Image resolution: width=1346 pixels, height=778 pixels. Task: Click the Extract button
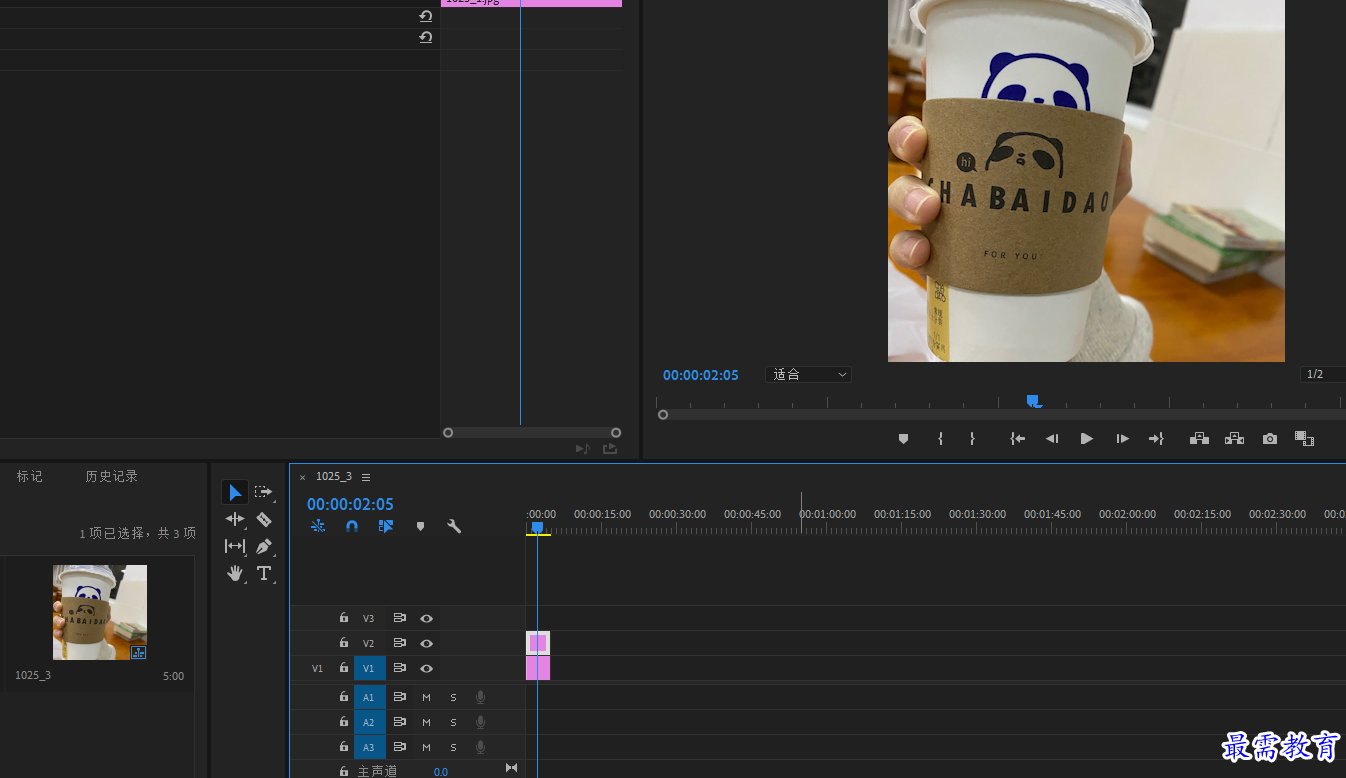tap(1234, 439)
